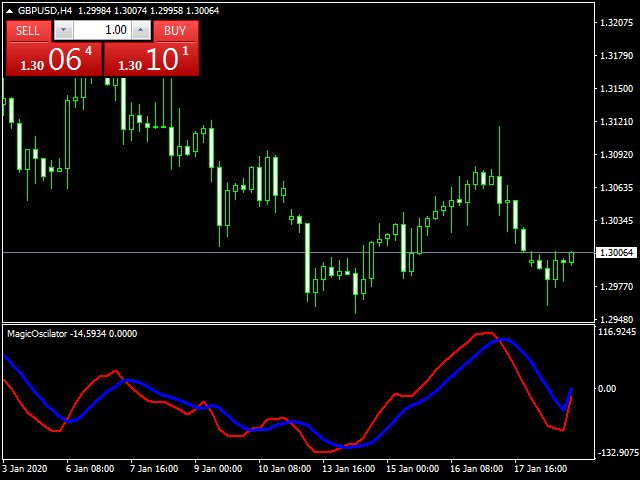Click the current price label 1.30064
The width and height of the screenshot is (640, 480).
click(616, 253)
